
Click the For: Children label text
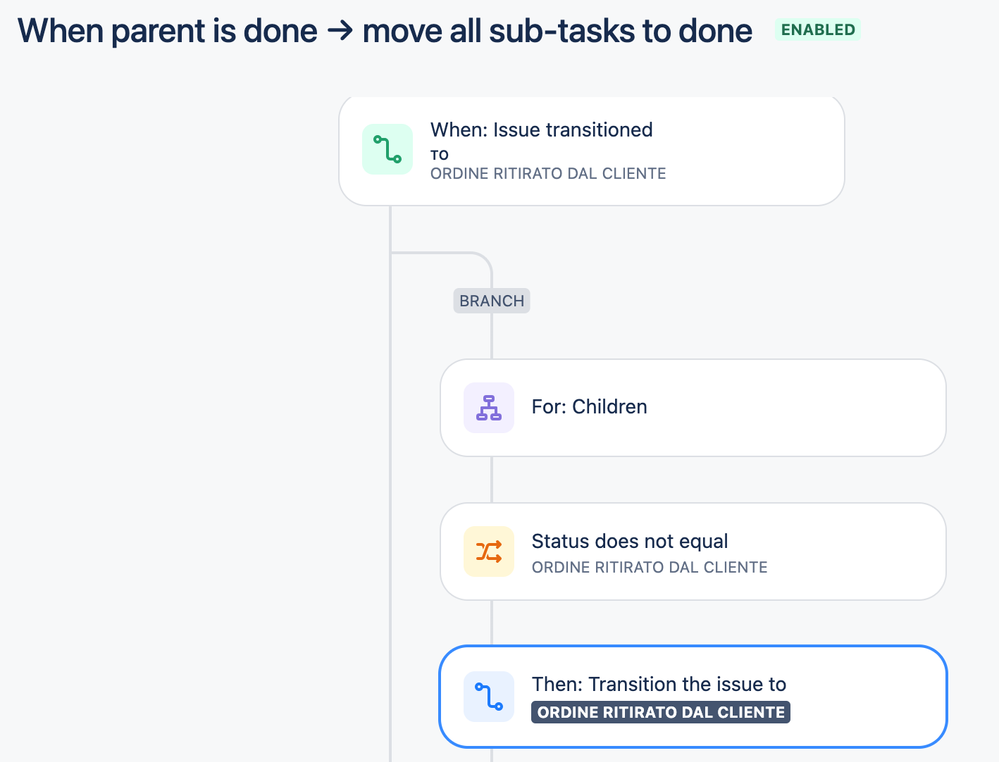589,406
